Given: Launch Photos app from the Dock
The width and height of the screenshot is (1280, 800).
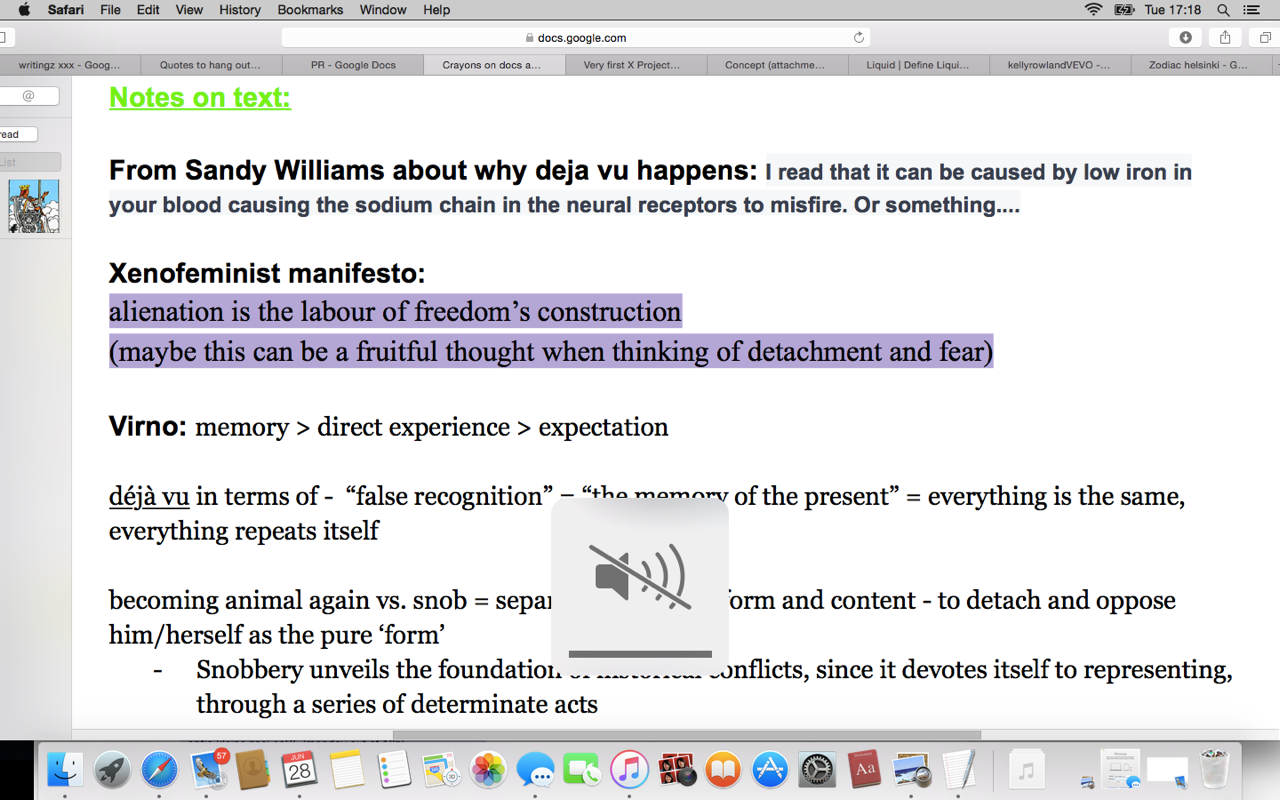Looking at the screenshot, I should pos(488,770).
